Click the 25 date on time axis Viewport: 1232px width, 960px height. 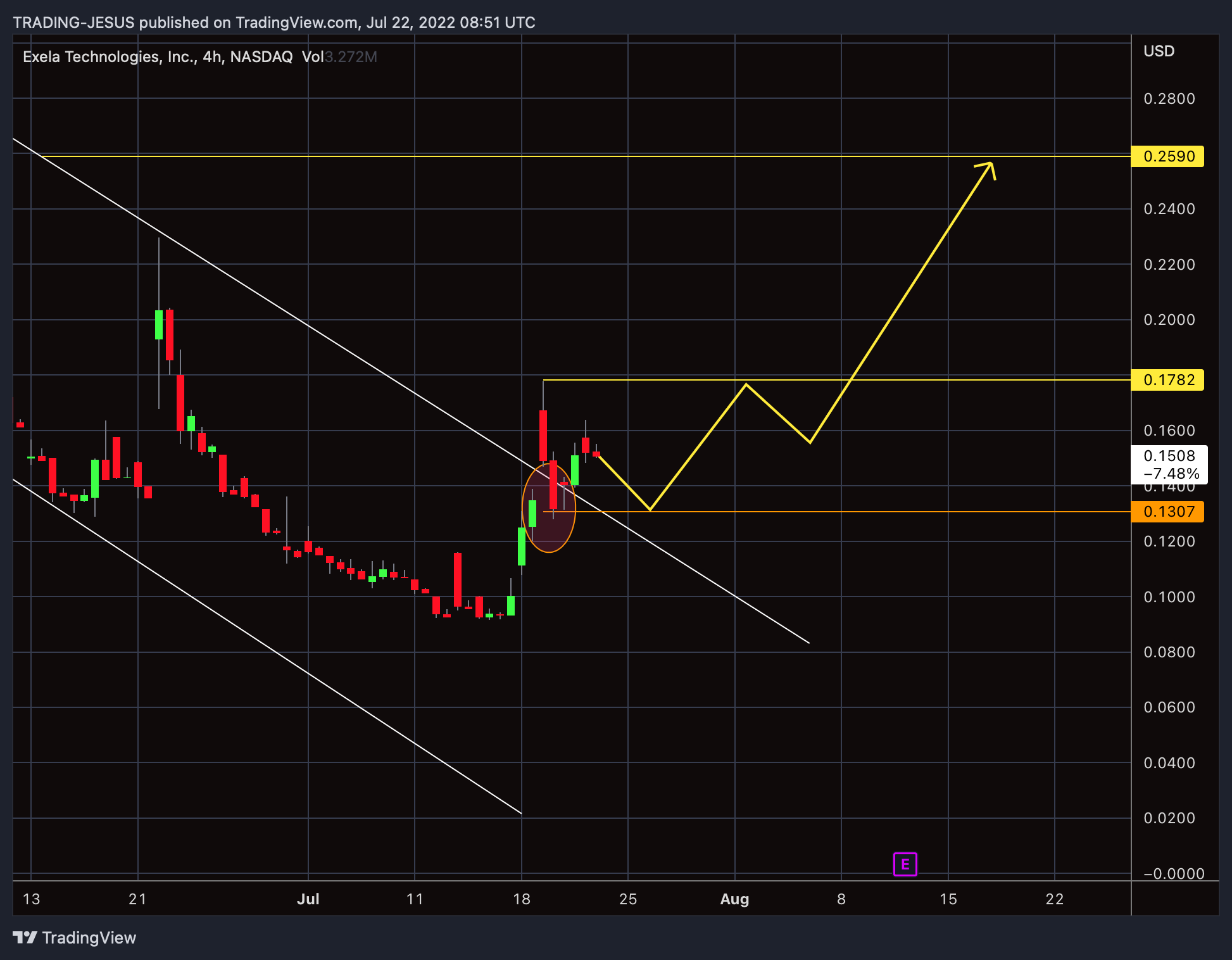[x=628, y=899]
